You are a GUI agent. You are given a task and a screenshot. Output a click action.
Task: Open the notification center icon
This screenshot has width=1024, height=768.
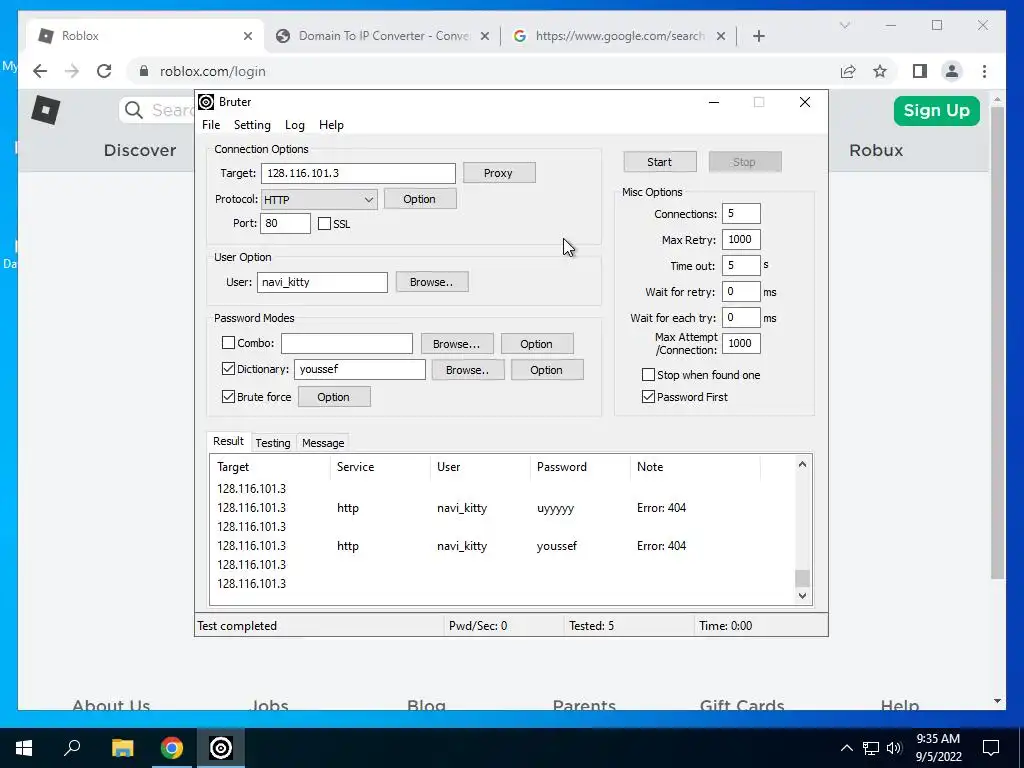point(991,748)
